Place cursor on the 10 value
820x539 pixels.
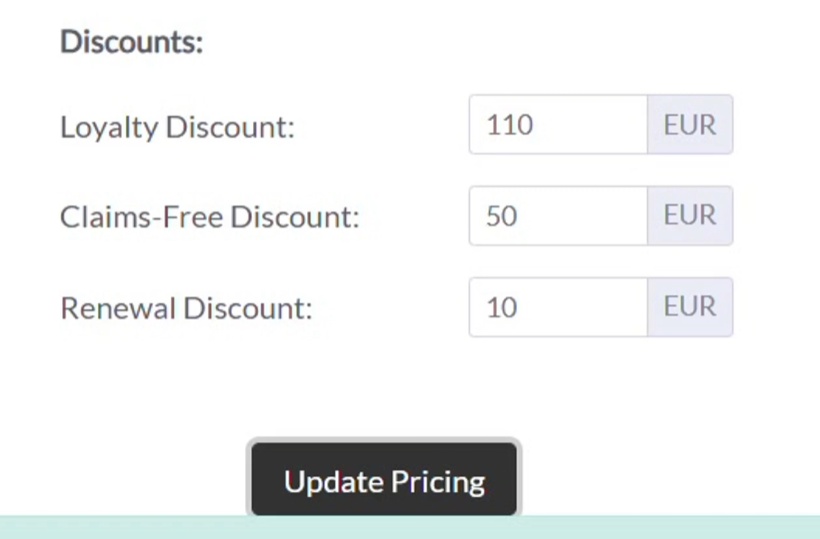pos(502,307)
